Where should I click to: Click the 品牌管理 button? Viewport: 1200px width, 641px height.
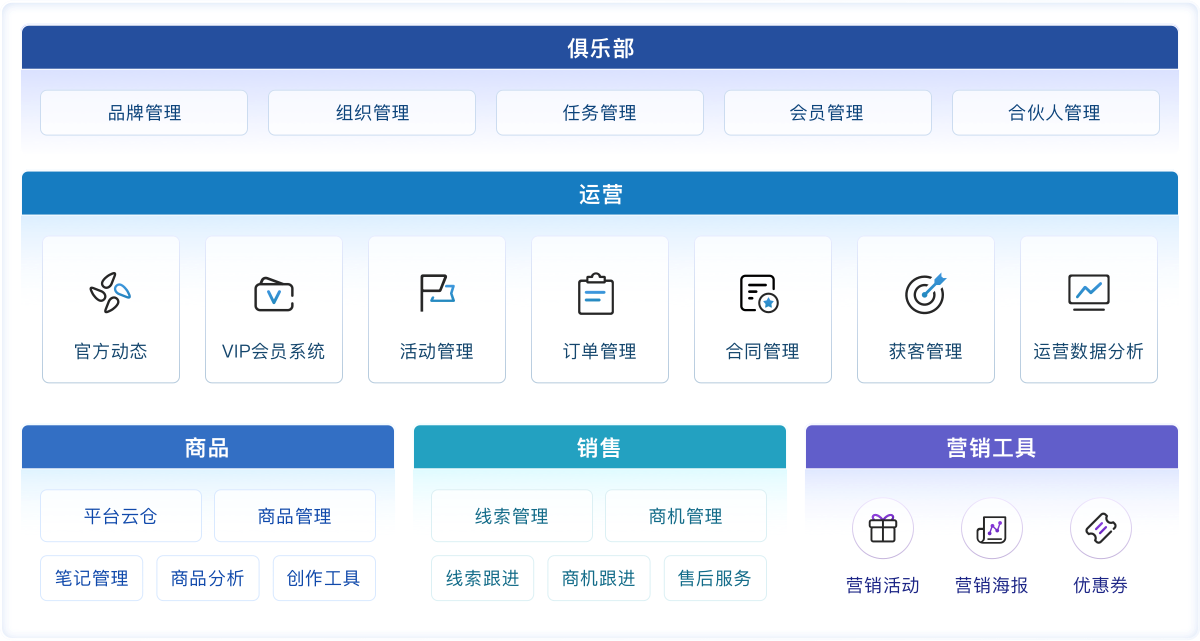pyautogui.click(x=144, y=113)
